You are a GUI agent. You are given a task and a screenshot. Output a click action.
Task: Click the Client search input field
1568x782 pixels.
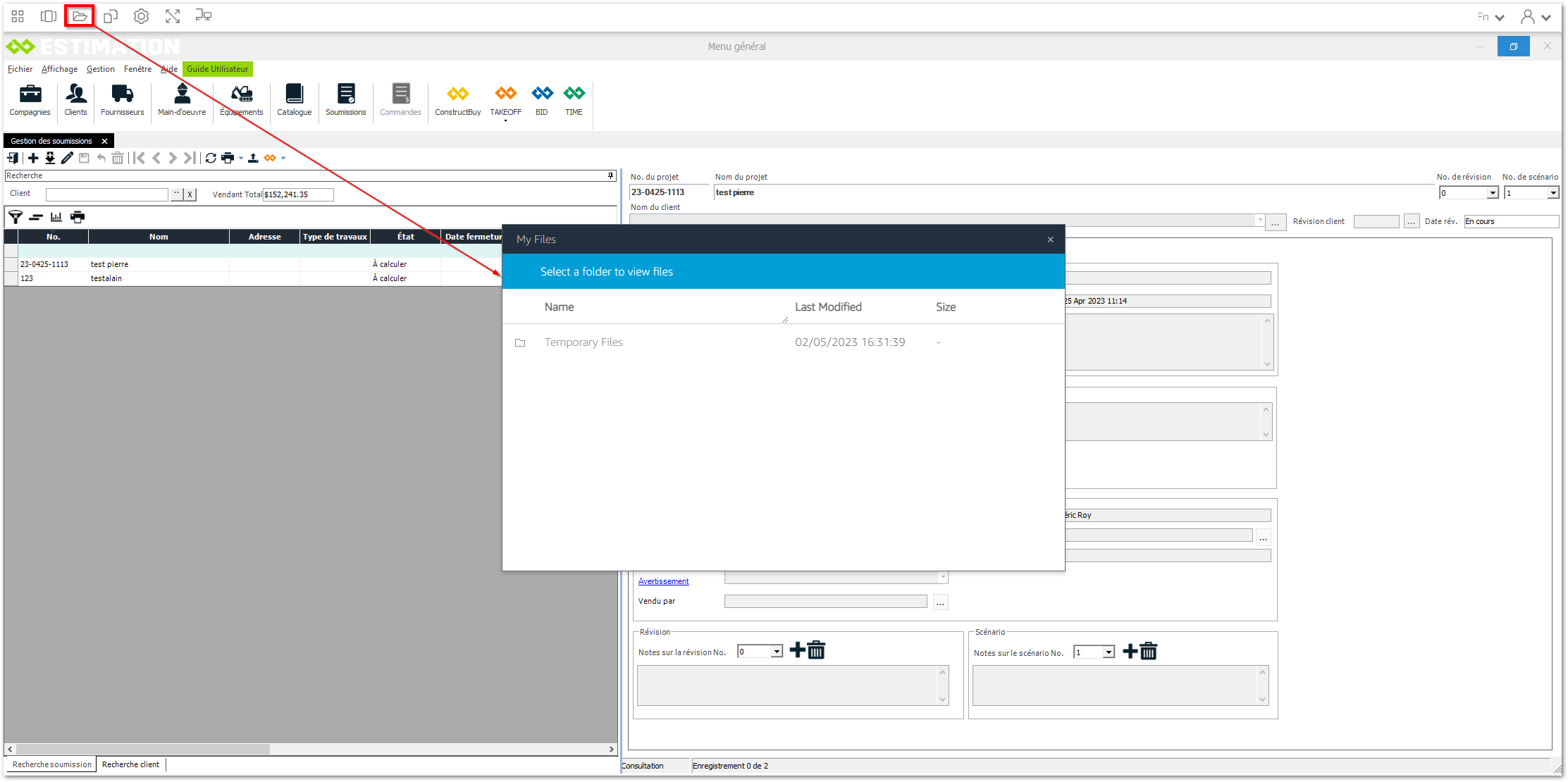coord(106,194)
